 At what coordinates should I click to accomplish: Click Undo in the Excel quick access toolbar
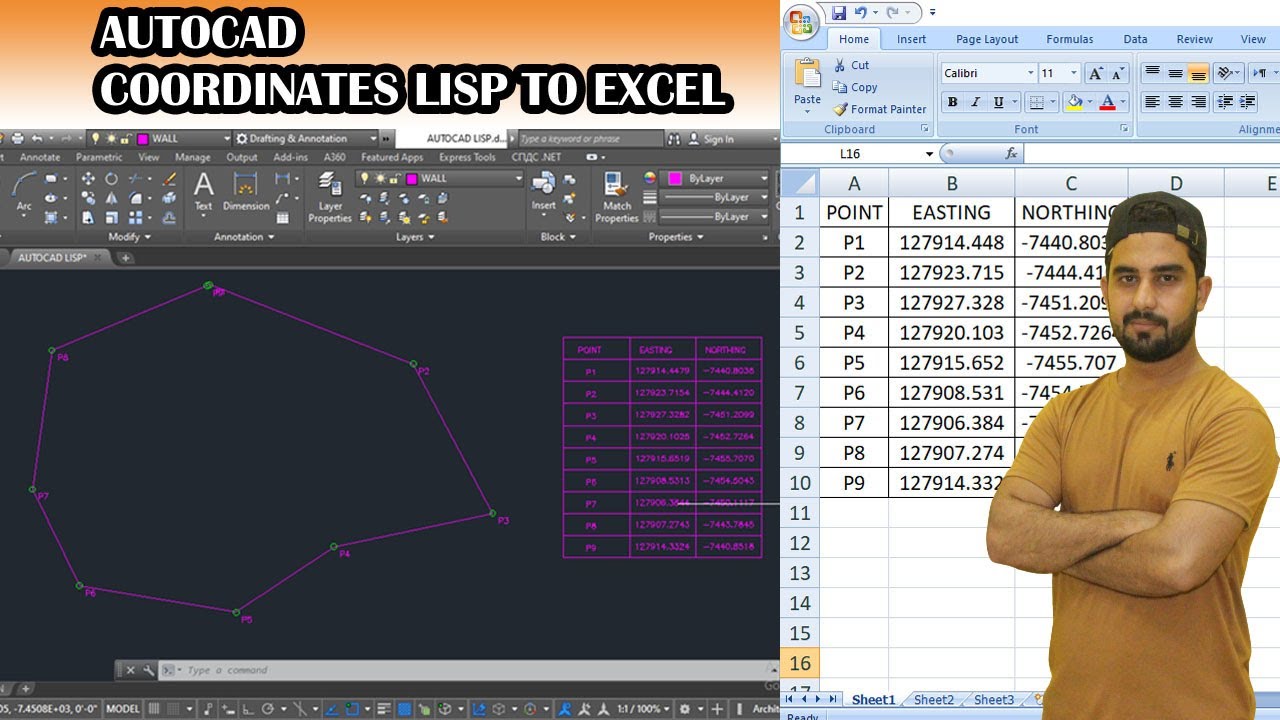[x=860, y=13]
